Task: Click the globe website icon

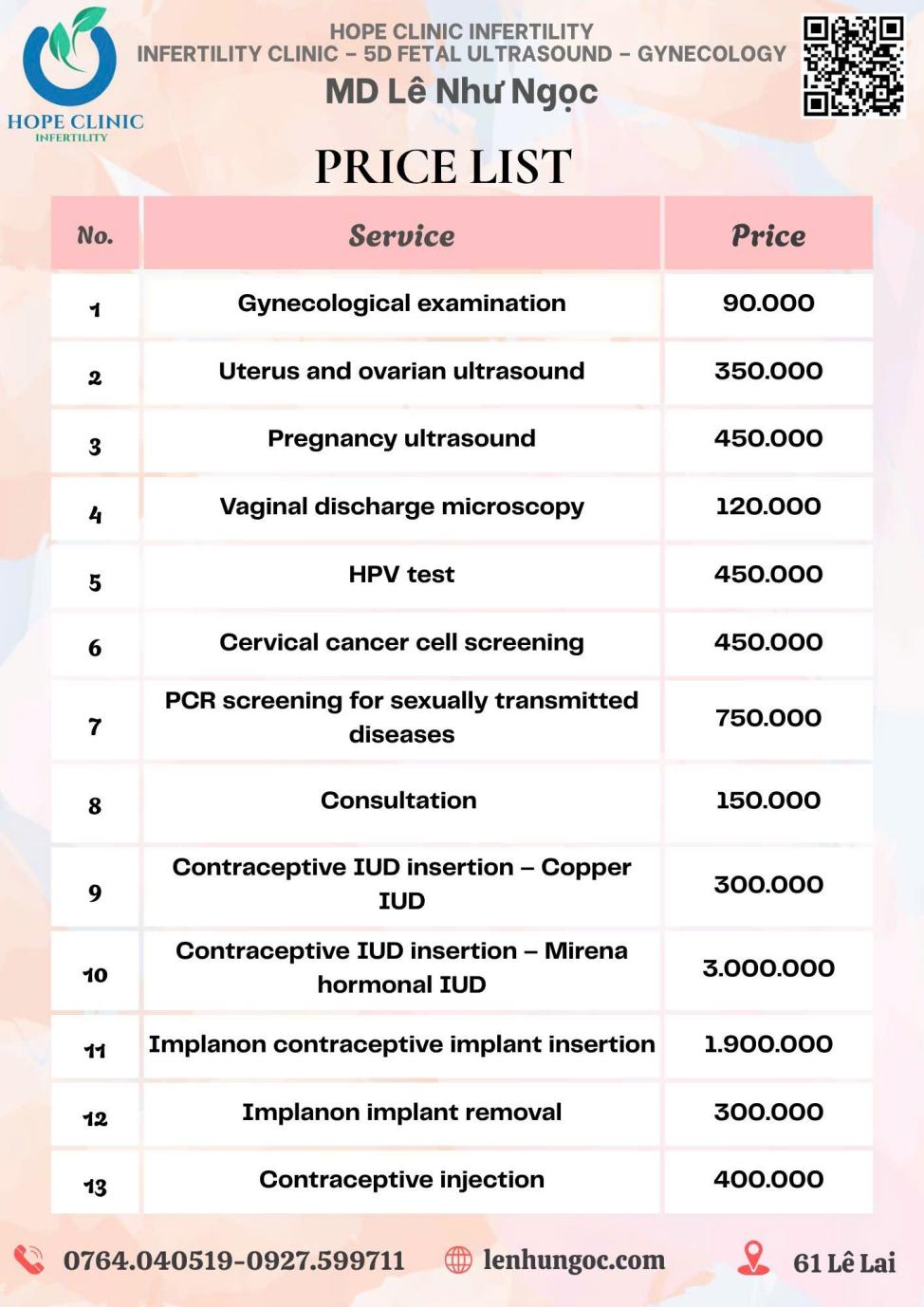Action: (458, 1260)
